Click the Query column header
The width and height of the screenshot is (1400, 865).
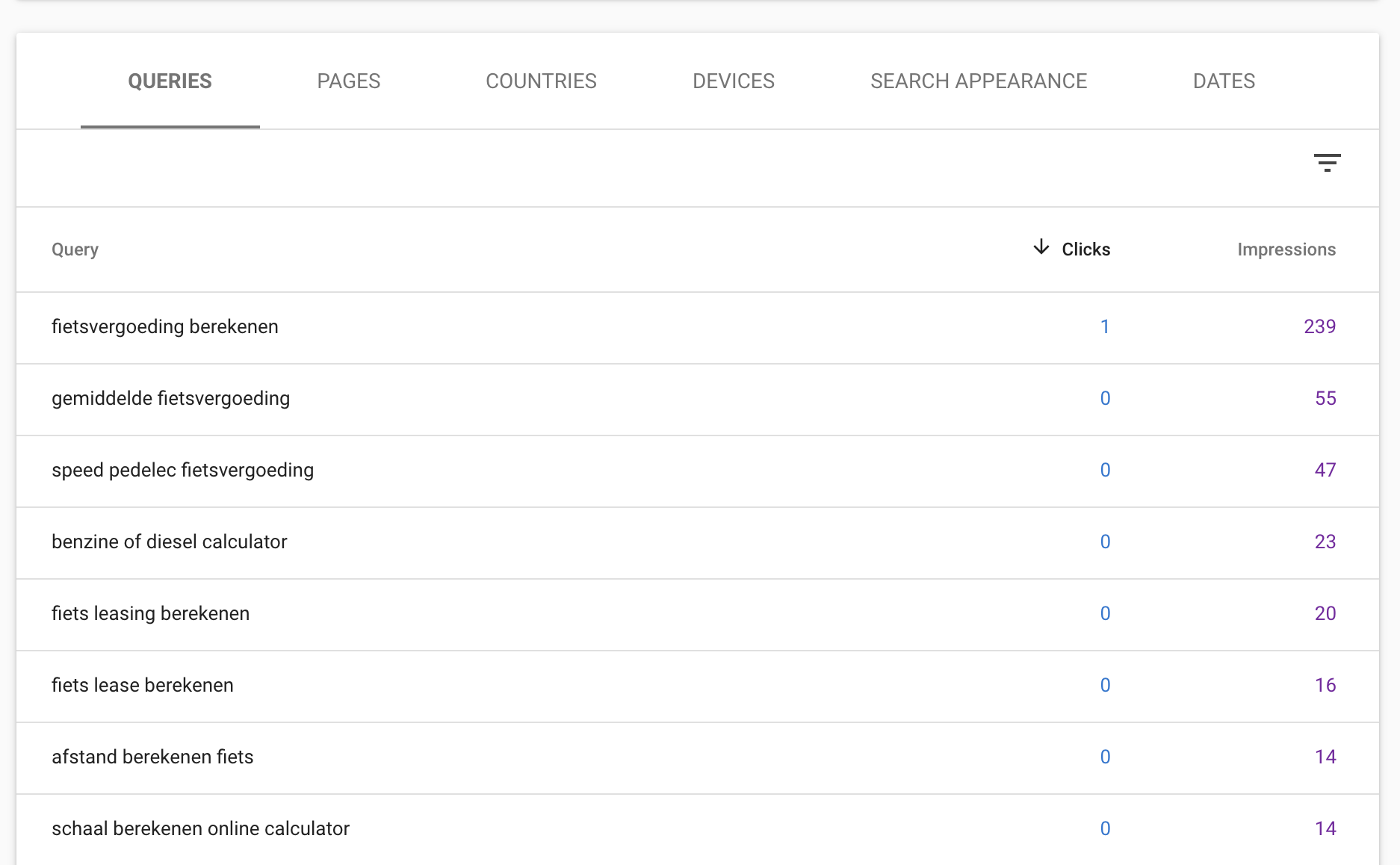coord(75,249)
